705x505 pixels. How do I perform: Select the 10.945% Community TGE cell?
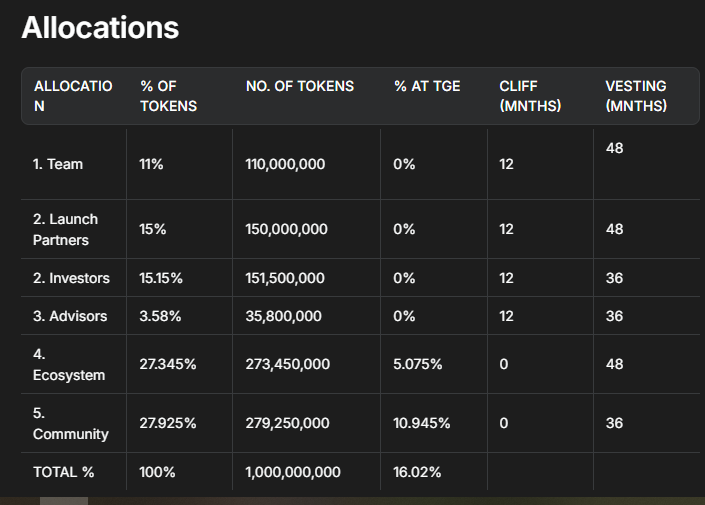point(421,423)
